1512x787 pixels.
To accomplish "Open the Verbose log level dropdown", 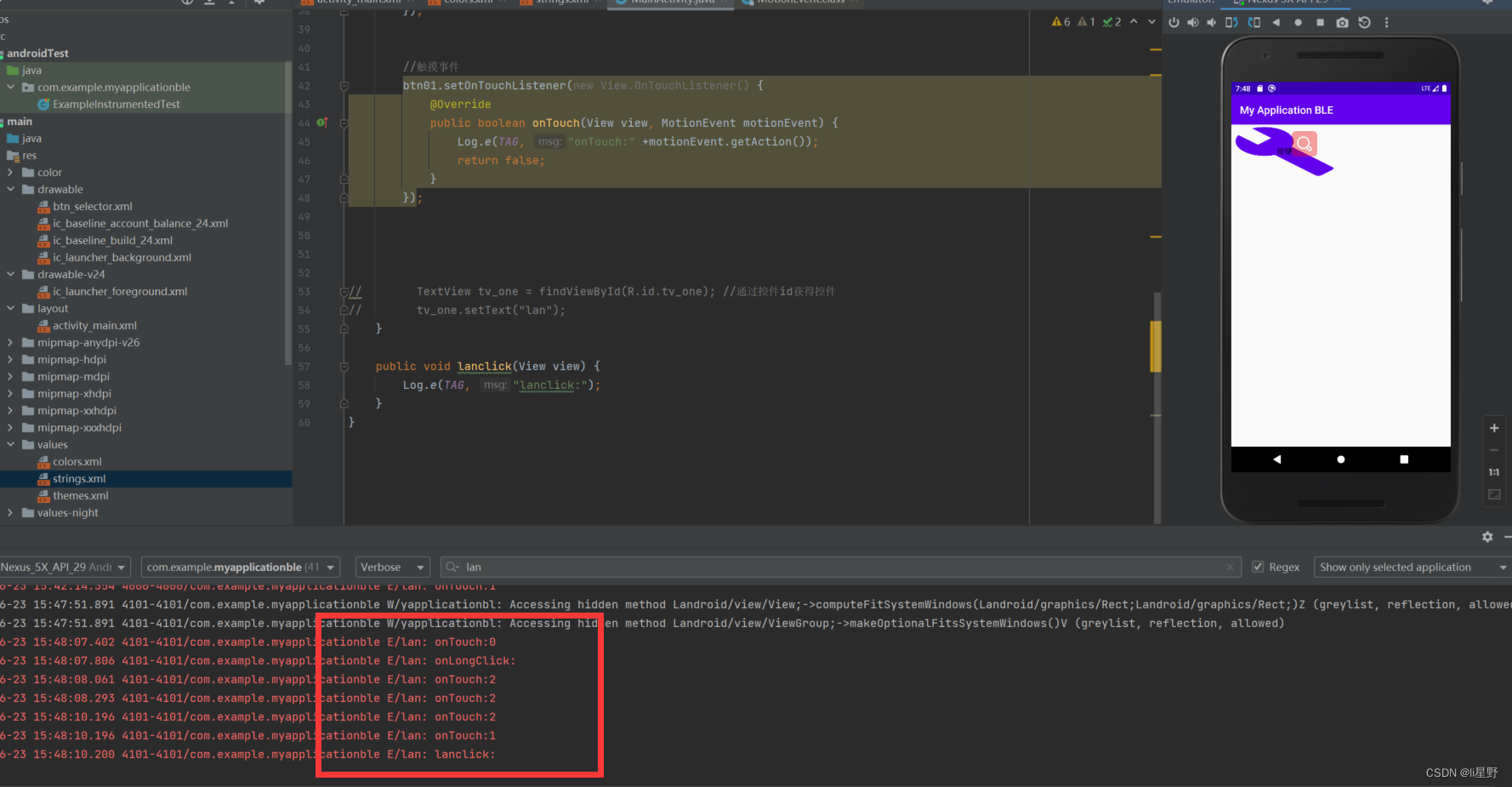I will point(394,567).
